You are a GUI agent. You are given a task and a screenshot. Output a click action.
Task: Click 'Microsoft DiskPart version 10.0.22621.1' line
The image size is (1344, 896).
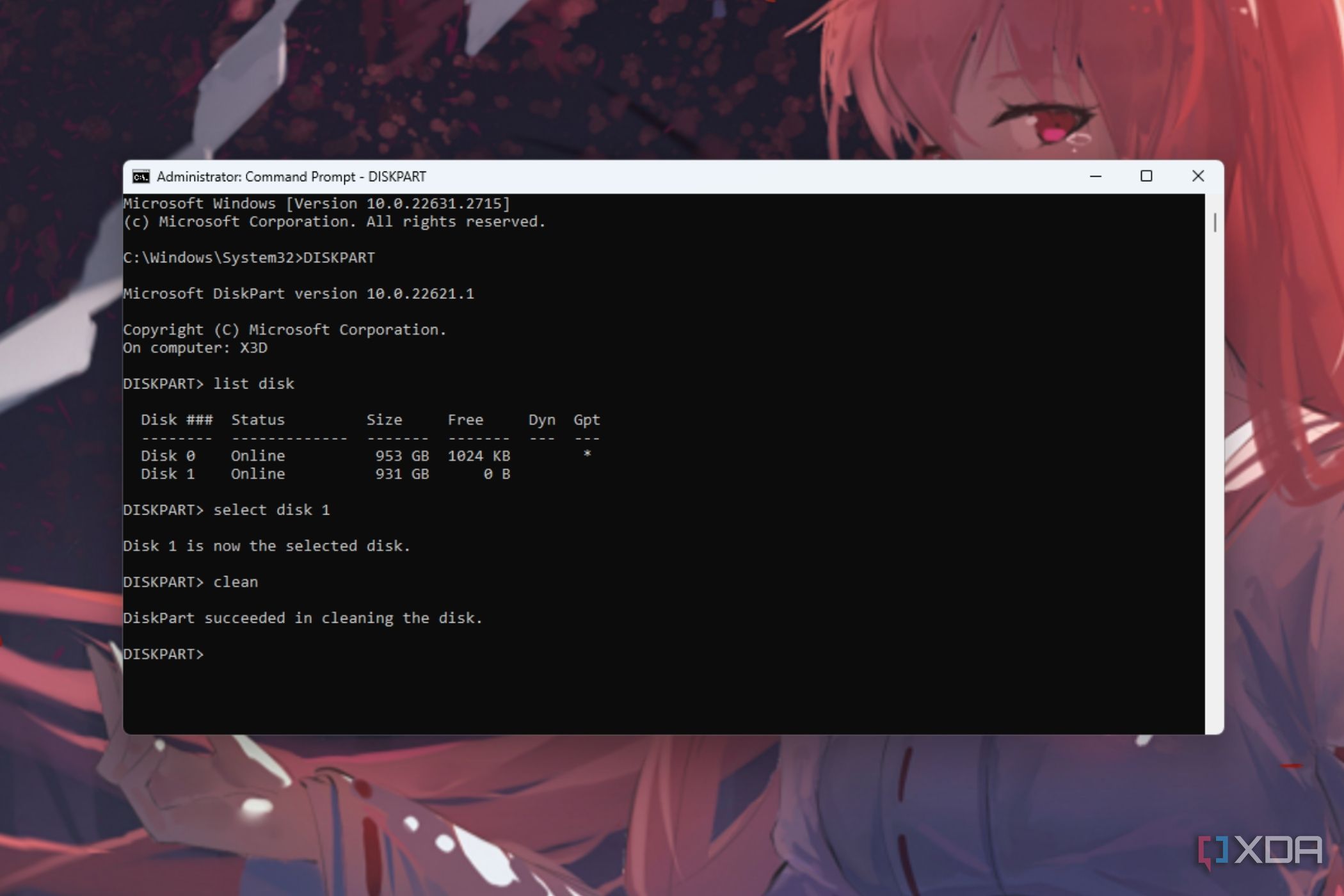(x=299, y=294)
